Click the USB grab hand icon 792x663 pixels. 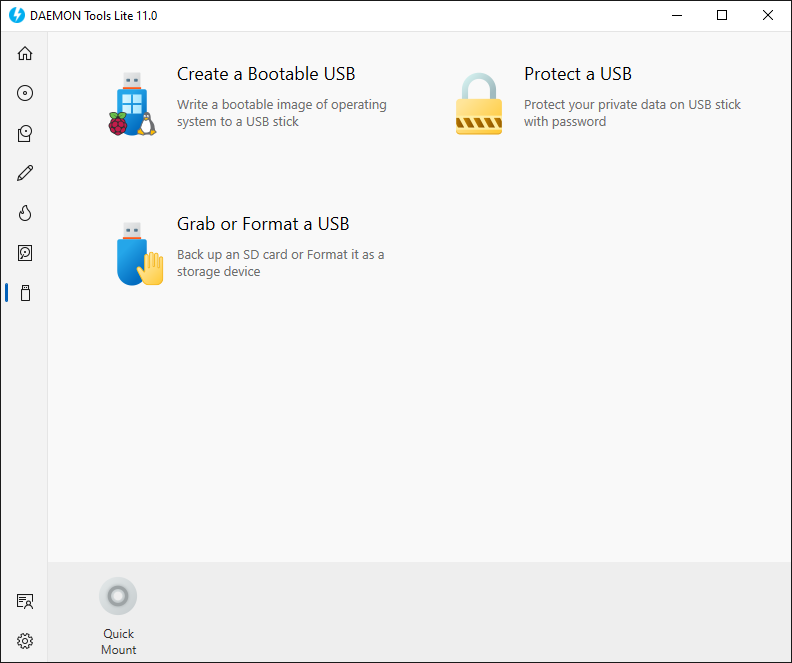[x=140, y=253]
